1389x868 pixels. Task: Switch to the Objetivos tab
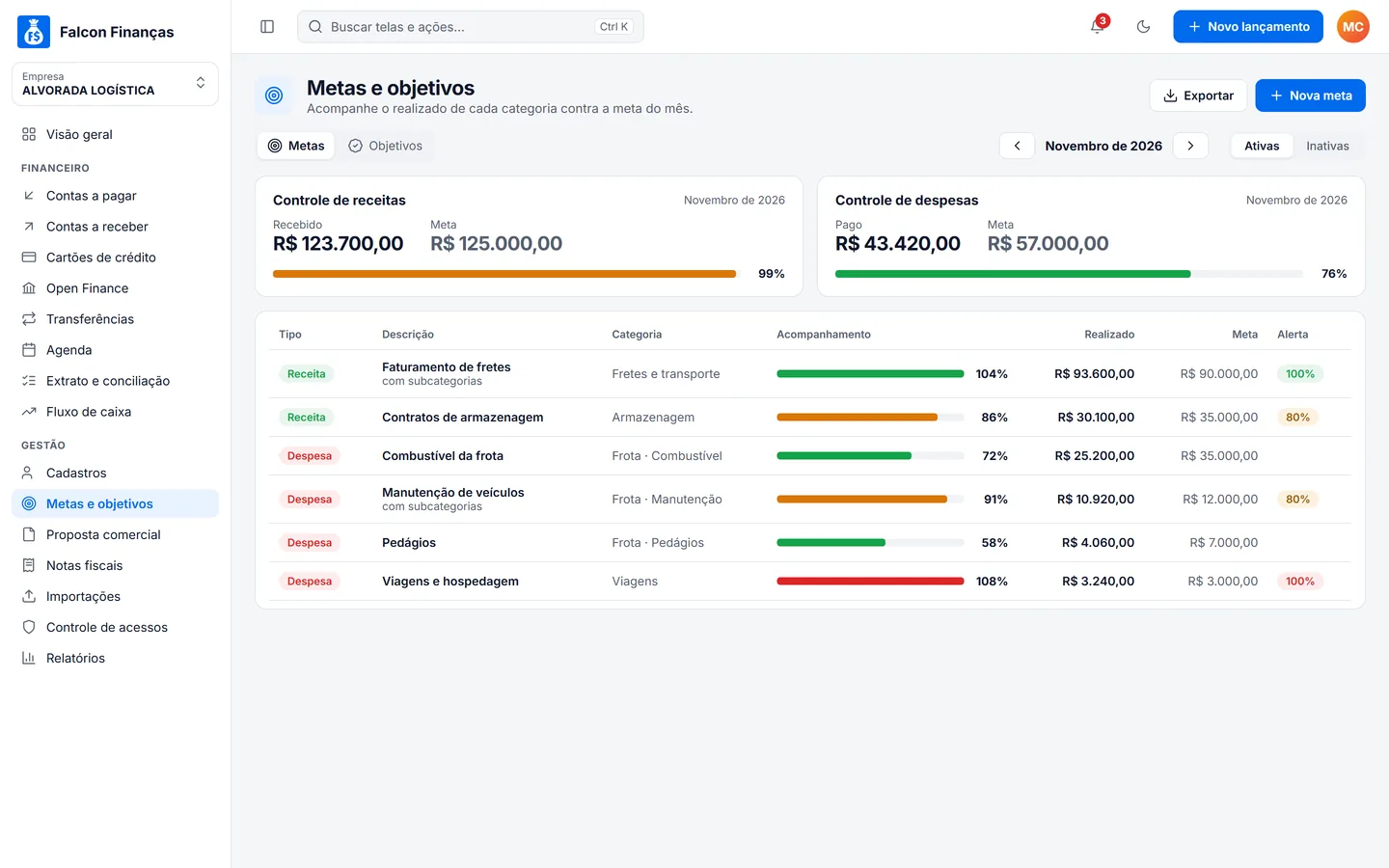(385, 146)
